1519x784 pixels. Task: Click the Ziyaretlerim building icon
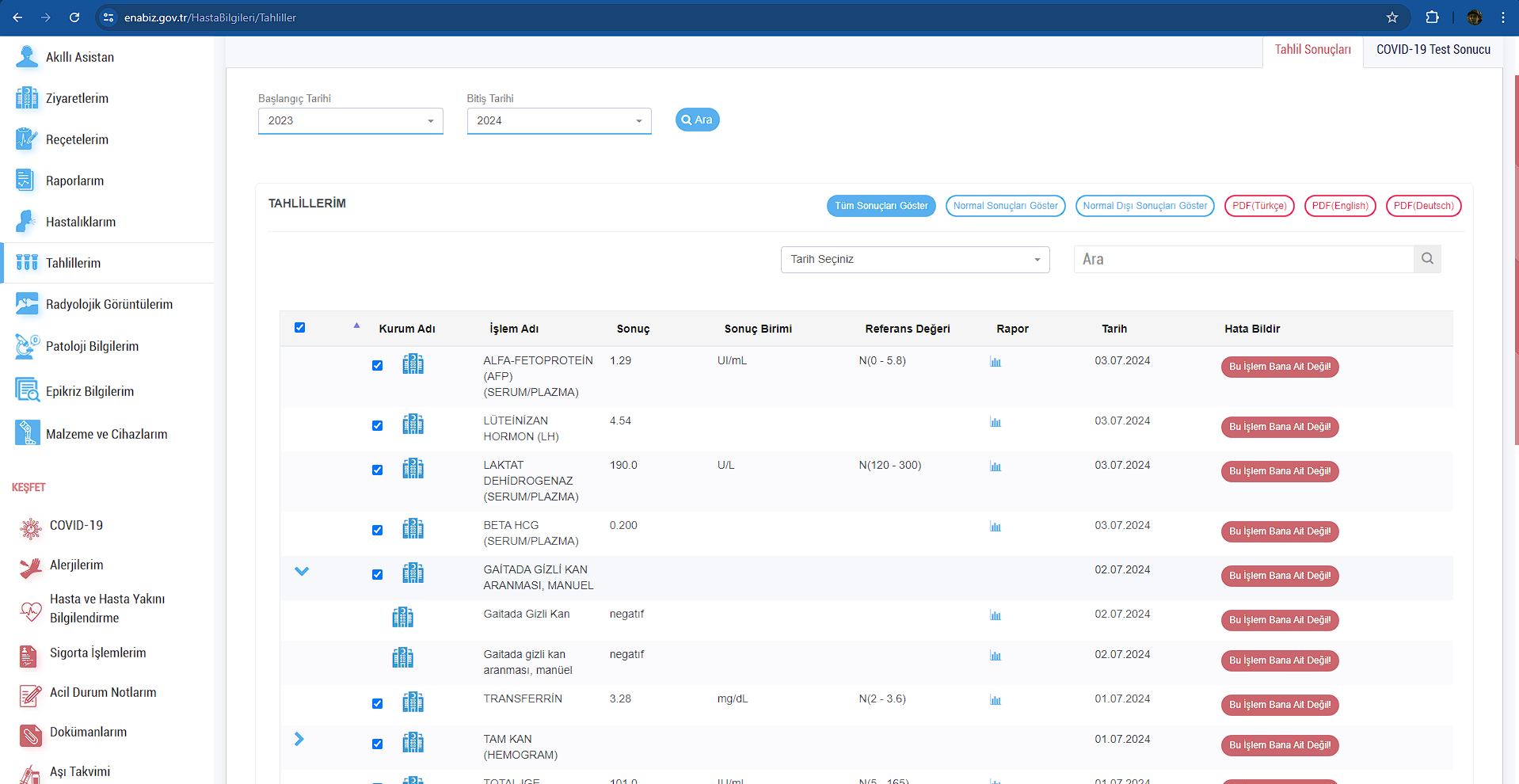27,98
